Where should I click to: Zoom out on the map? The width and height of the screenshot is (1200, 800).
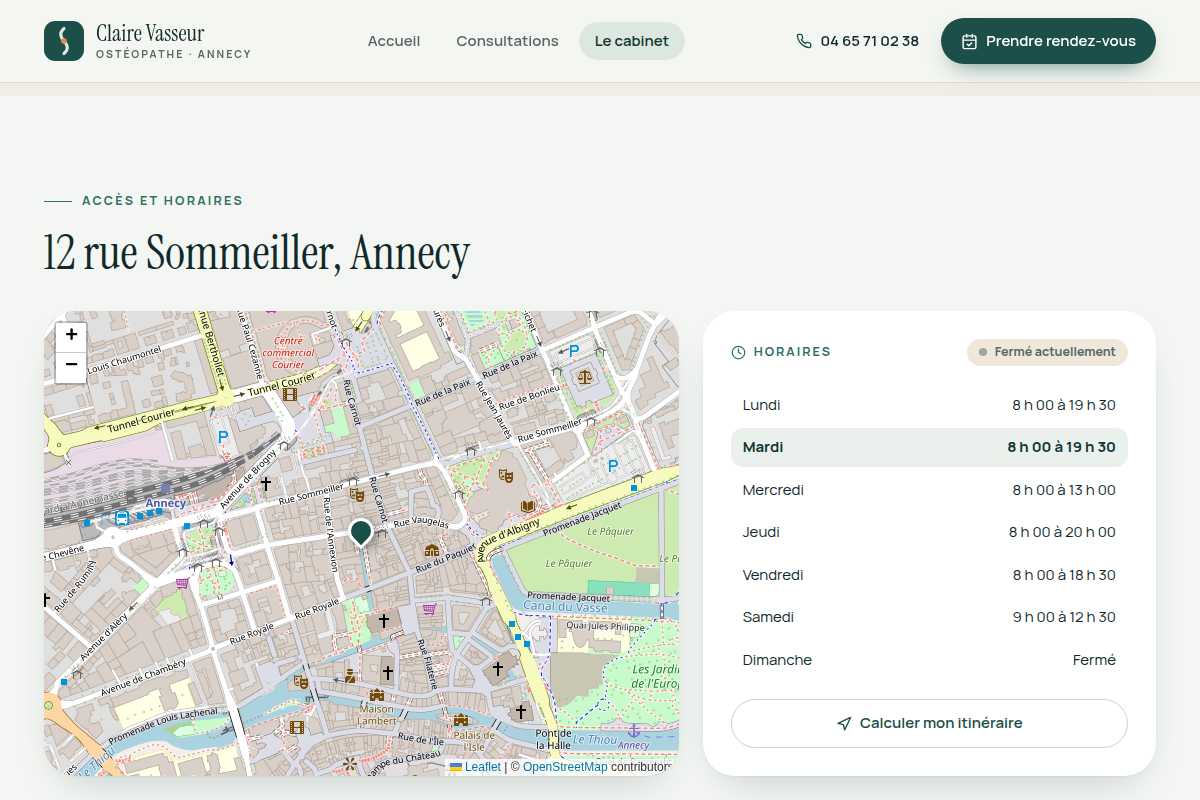(x=71, y=366)
